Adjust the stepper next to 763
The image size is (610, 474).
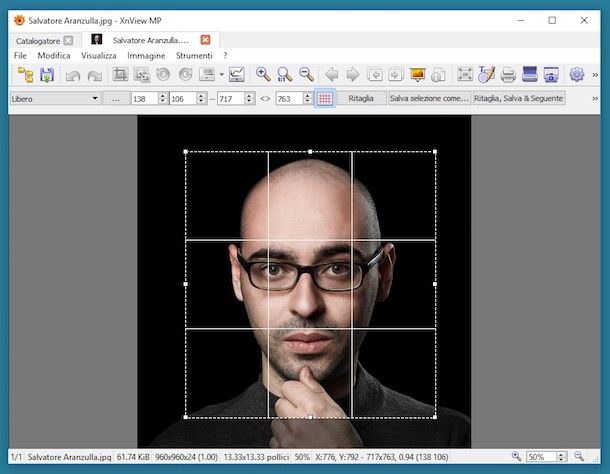pyautogui.click(x=308, y=98)
